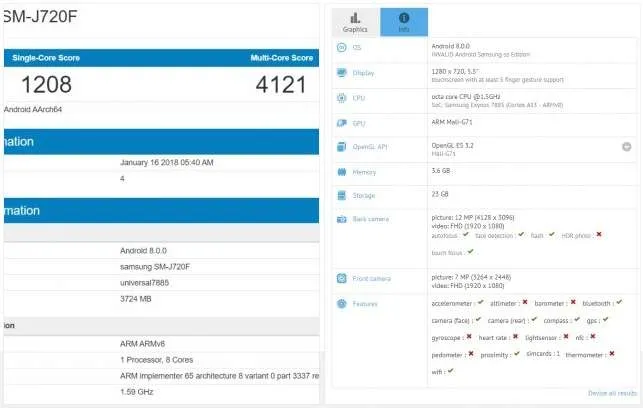Click the wifi green checkmark
643x408 pixels.
[x=450, y=370]
